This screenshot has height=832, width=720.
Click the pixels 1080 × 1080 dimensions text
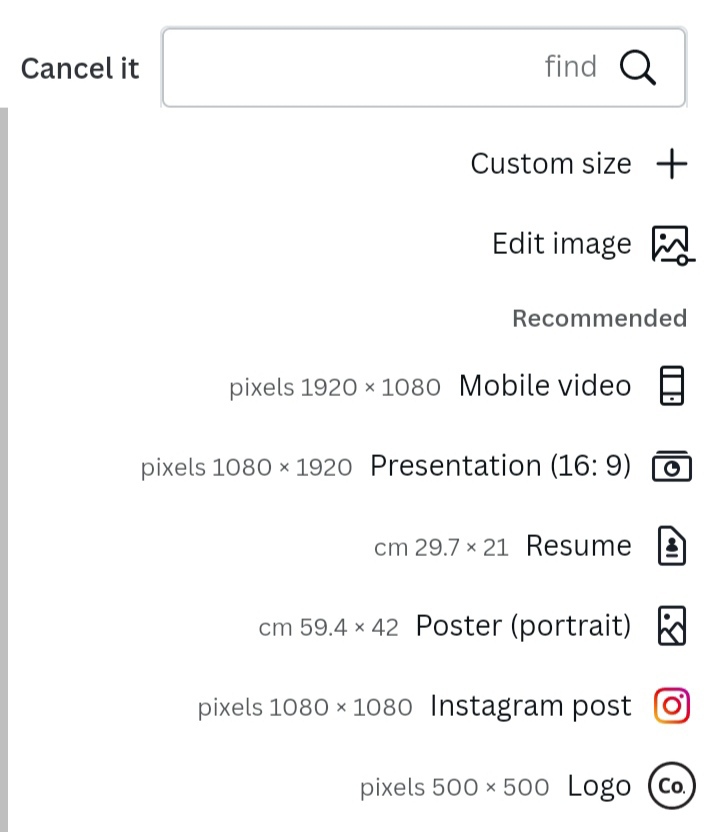[305, 708]
